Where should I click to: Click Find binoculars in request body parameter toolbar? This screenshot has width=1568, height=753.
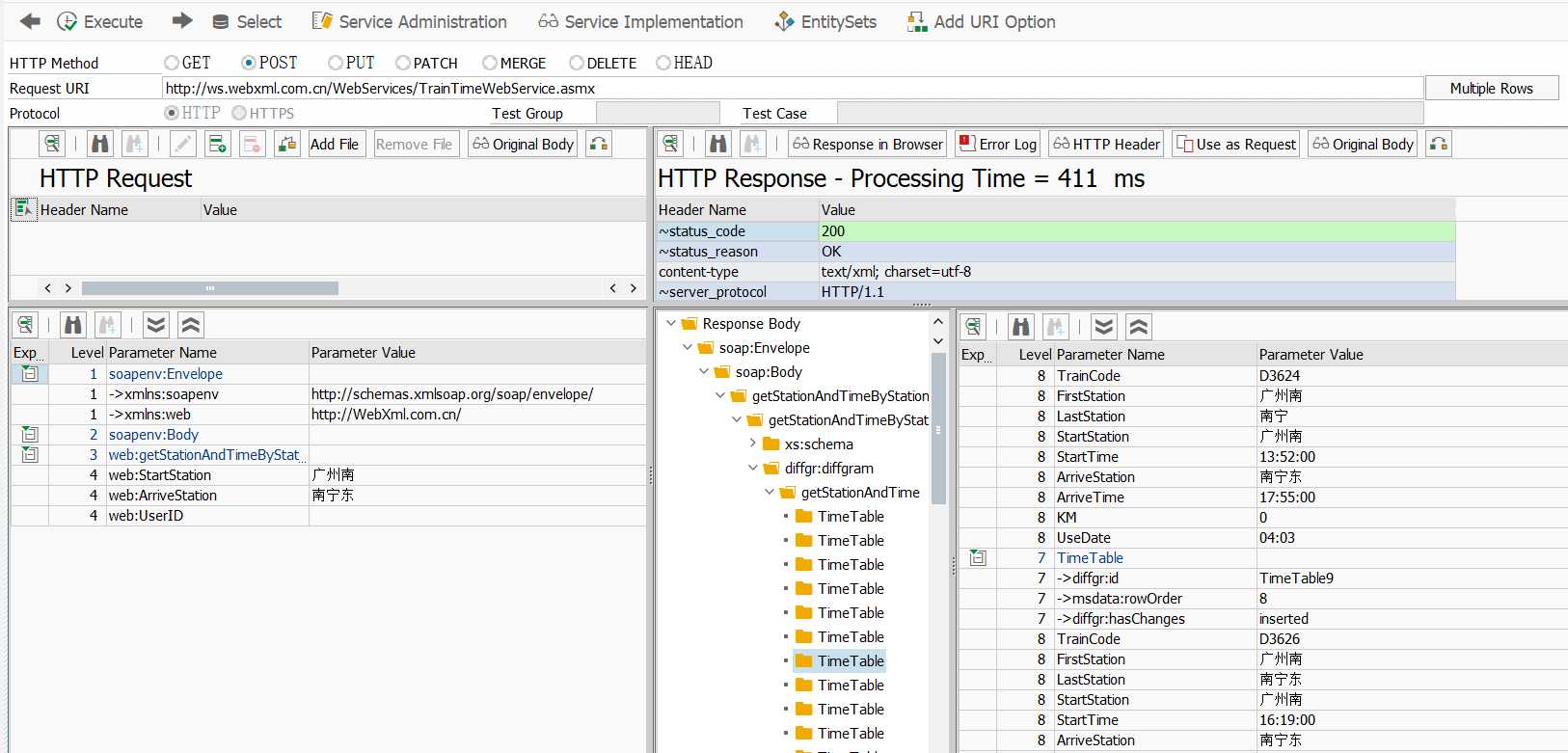[73, 325]
